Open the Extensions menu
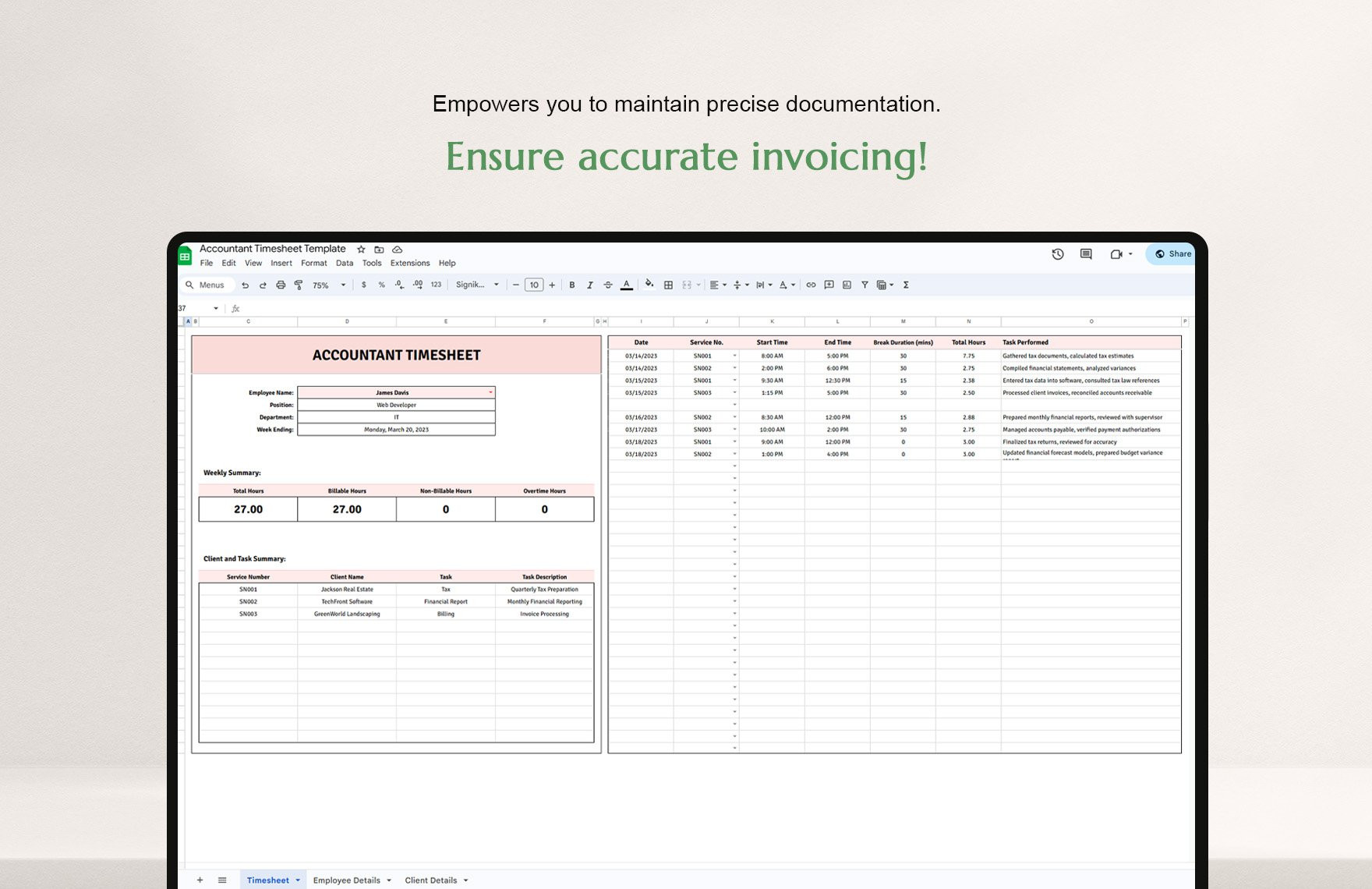 point(410,264)
